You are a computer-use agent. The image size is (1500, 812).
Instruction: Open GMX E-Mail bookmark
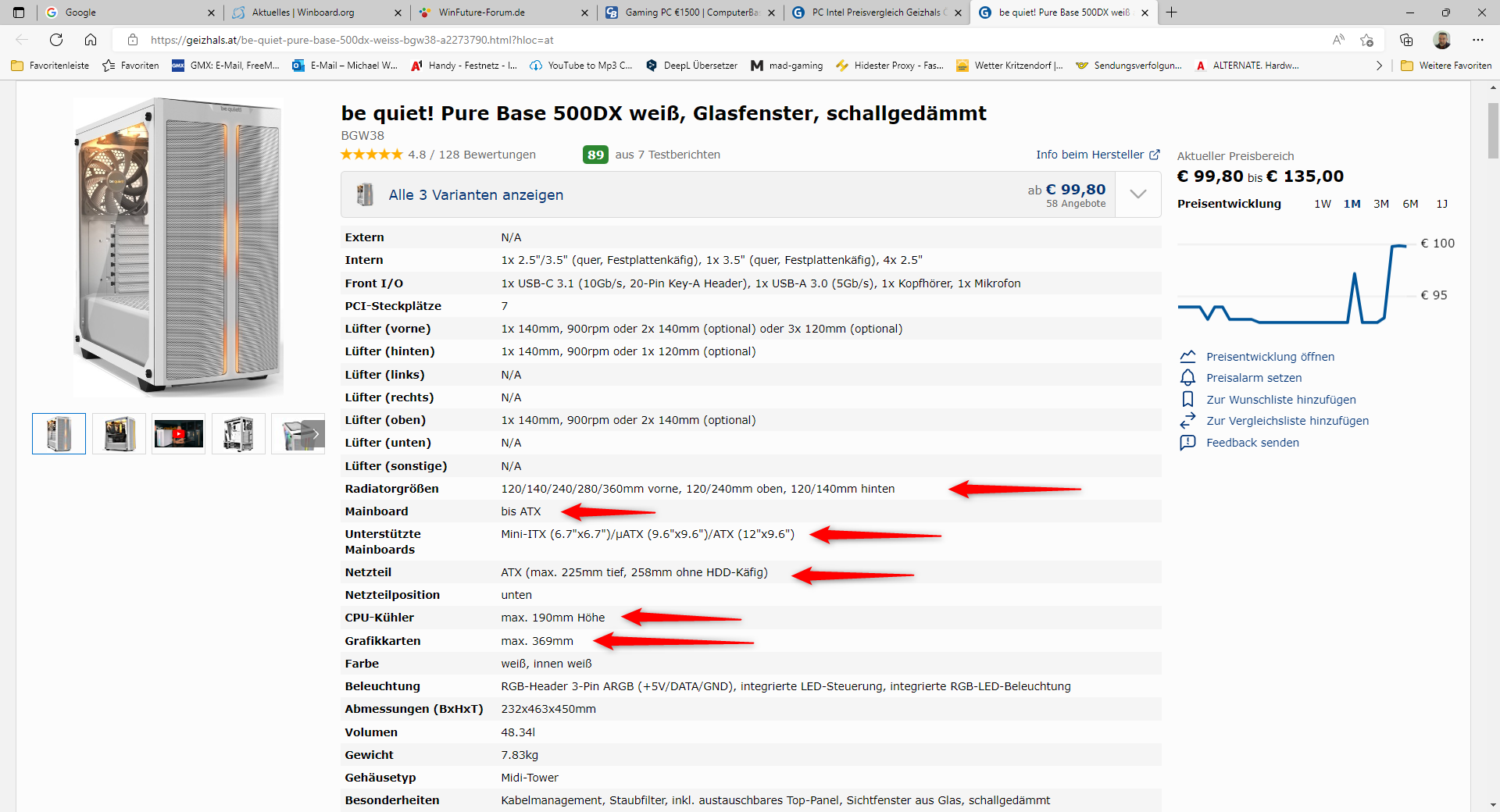pyautogui.click(x=226, y=66)
